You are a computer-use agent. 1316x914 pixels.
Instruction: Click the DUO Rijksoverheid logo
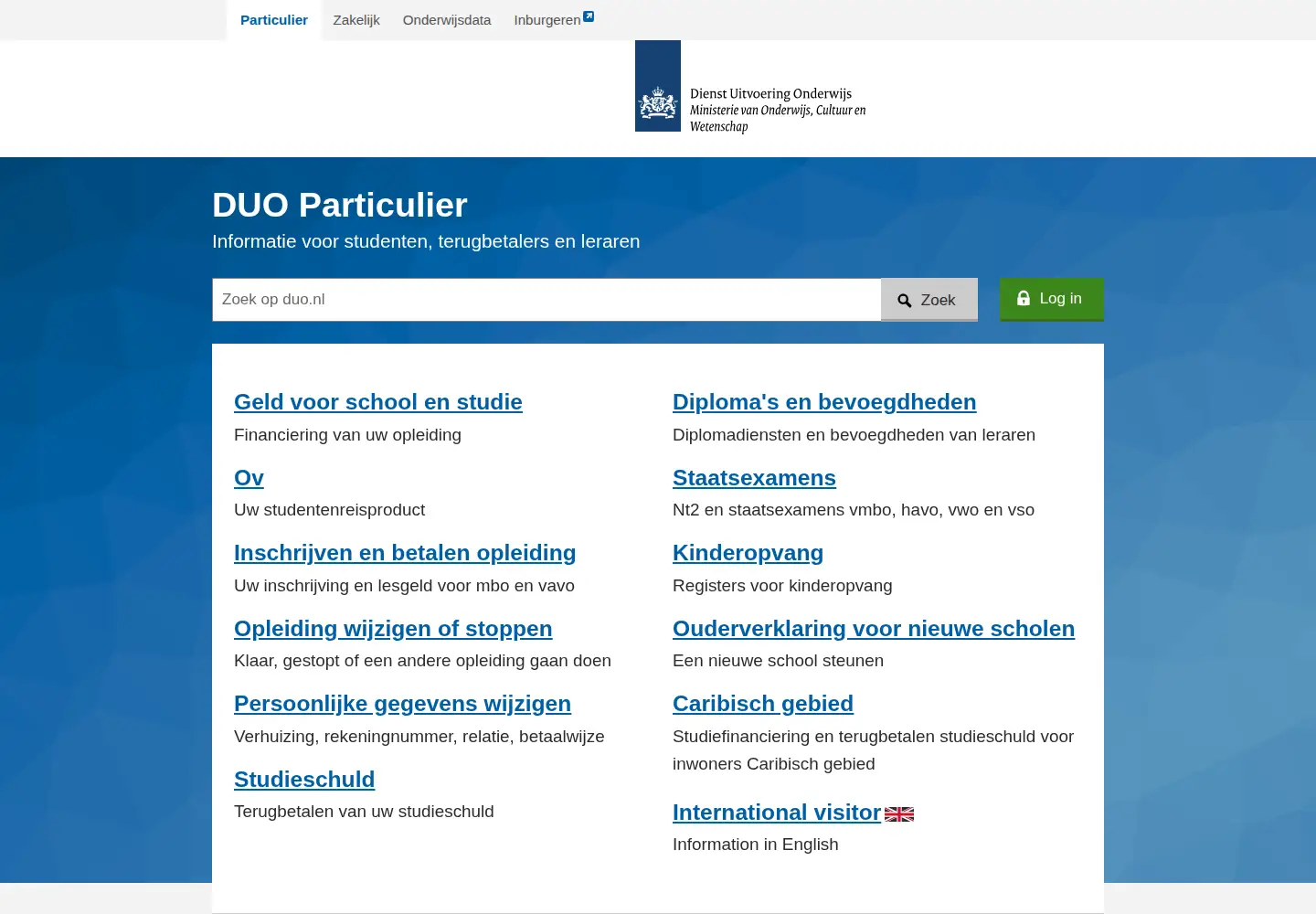(x=750, y=86)
